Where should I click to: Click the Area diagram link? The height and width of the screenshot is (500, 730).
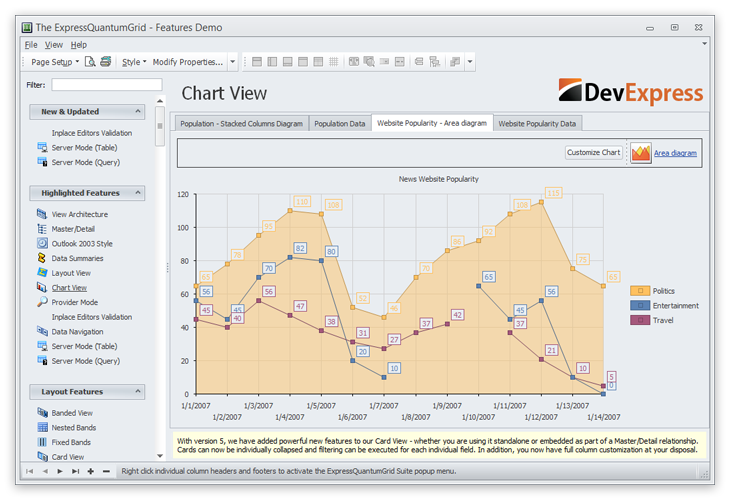point(675,153)
